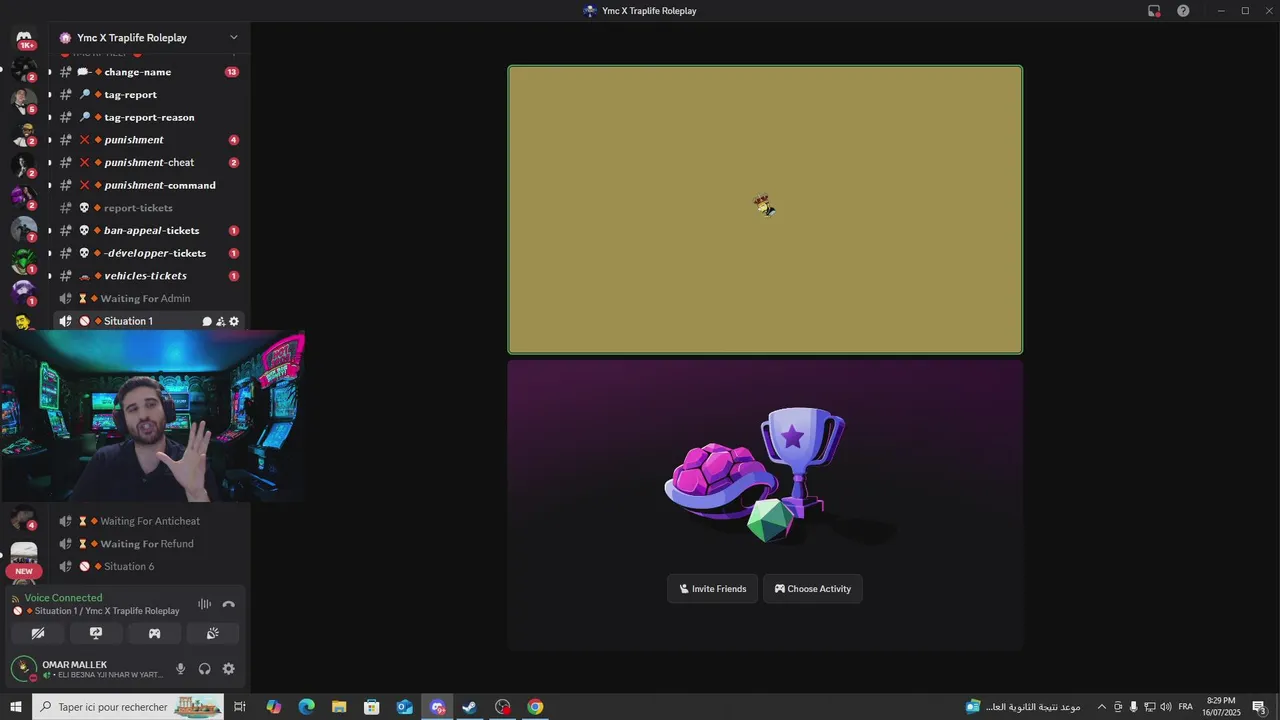Viewport: 1280px width, 720px height.
Task: Join the Waiting For Admin voice channel
Action: tap(148, 299)
